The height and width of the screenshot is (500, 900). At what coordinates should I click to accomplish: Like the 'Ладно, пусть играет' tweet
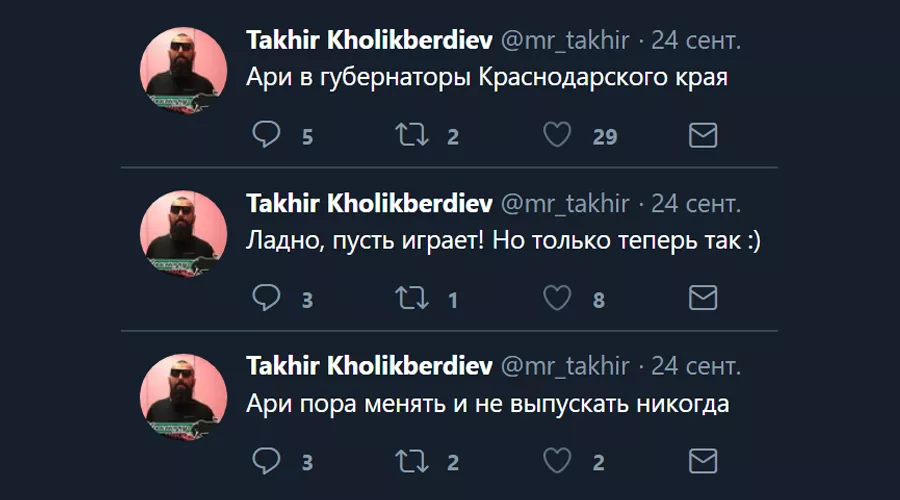coord(557,298)
